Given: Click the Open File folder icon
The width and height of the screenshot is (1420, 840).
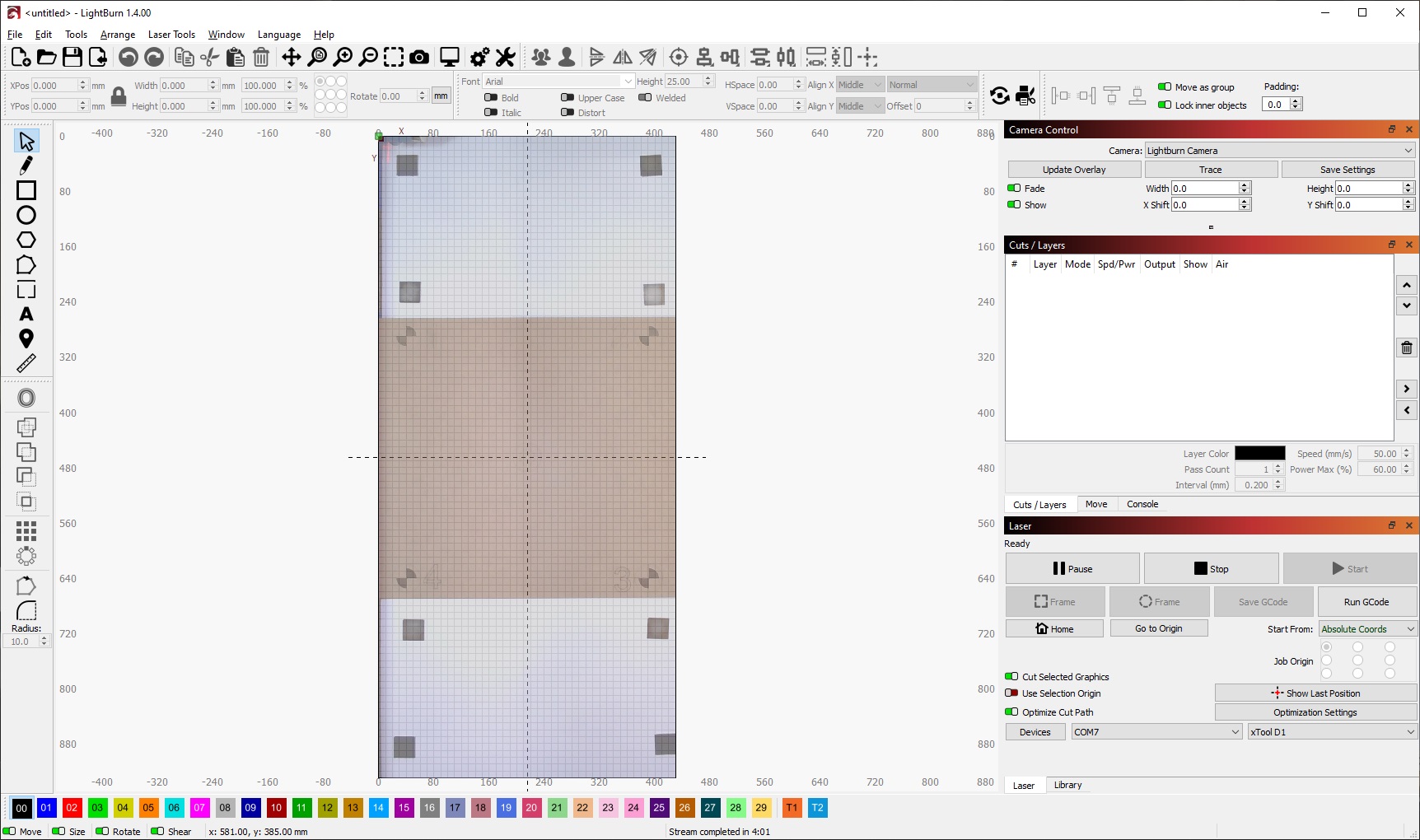Looking at the screenshot, I should pyautogui.click(x=47, y=57).
